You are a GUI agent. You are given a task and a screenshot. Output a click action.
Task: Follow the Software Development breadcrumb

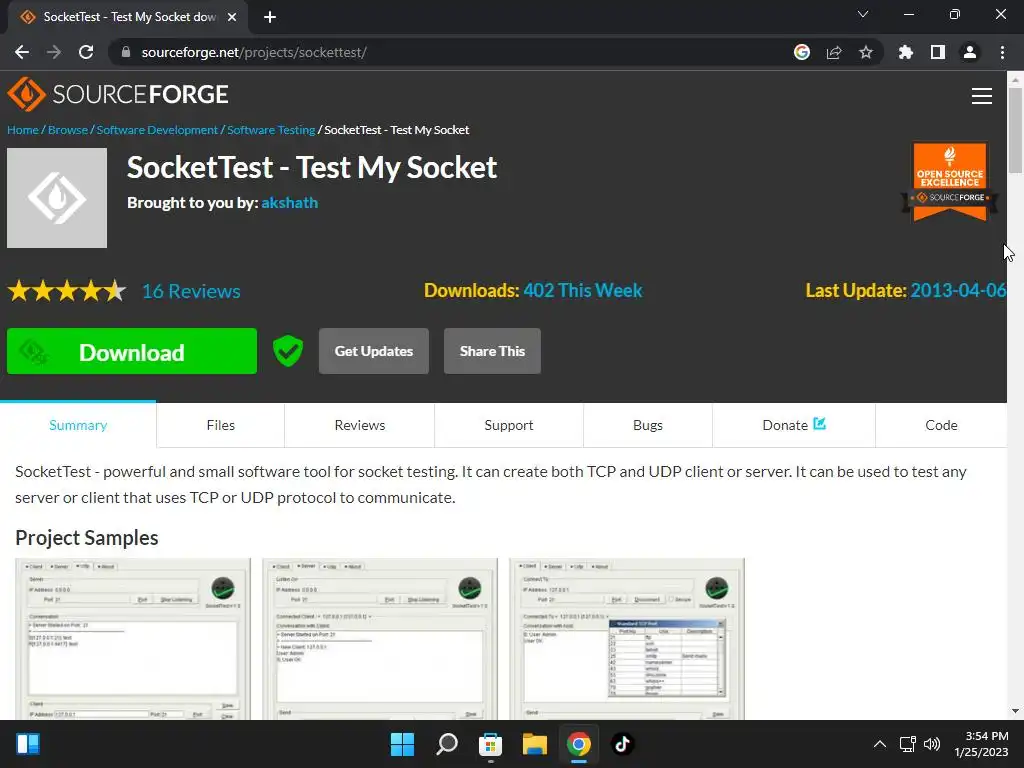(157, 130)
